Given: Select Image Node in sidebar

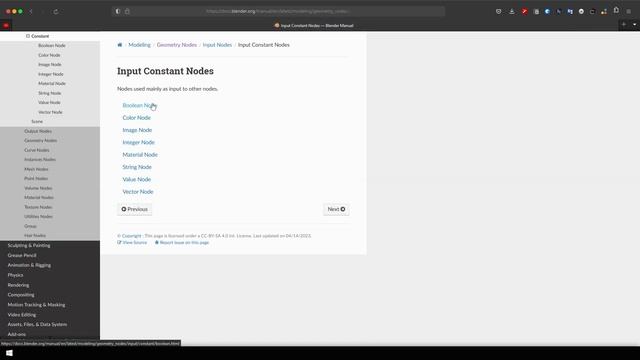Looking at the screenshot, I should [50, 64].
